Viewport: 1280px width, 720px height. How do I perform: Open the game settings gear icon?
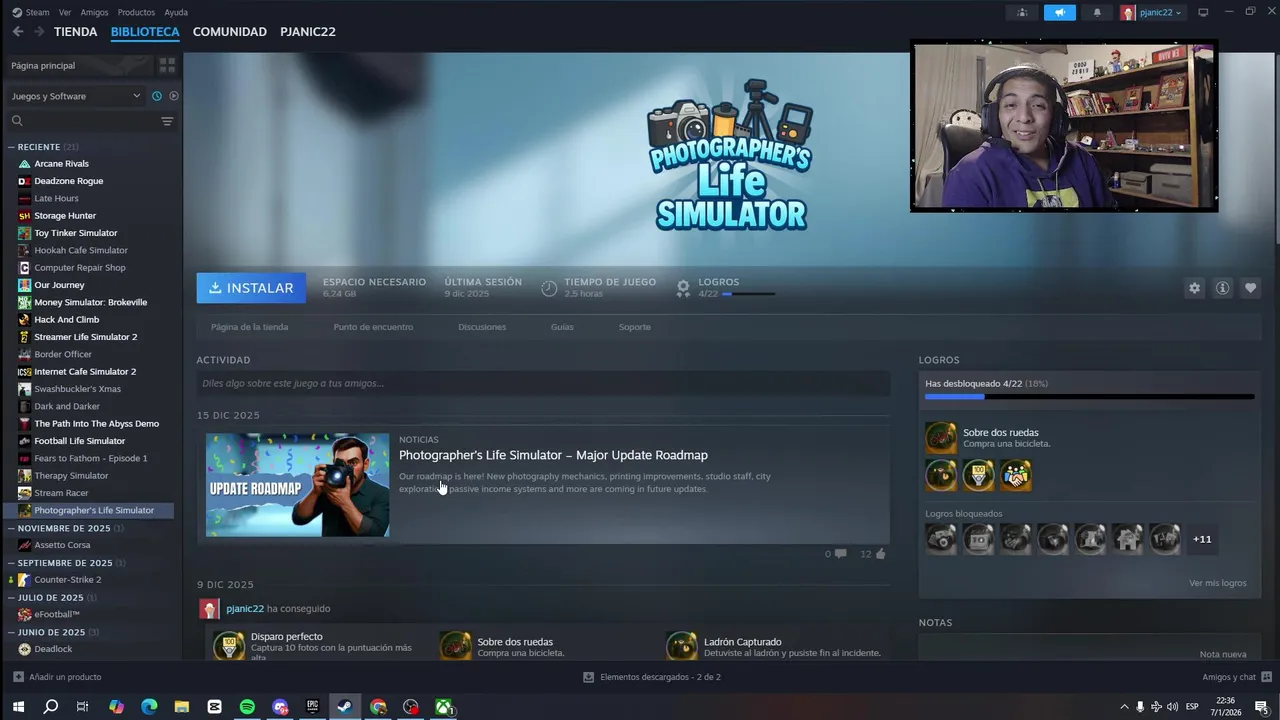(x=1194, y=288)
